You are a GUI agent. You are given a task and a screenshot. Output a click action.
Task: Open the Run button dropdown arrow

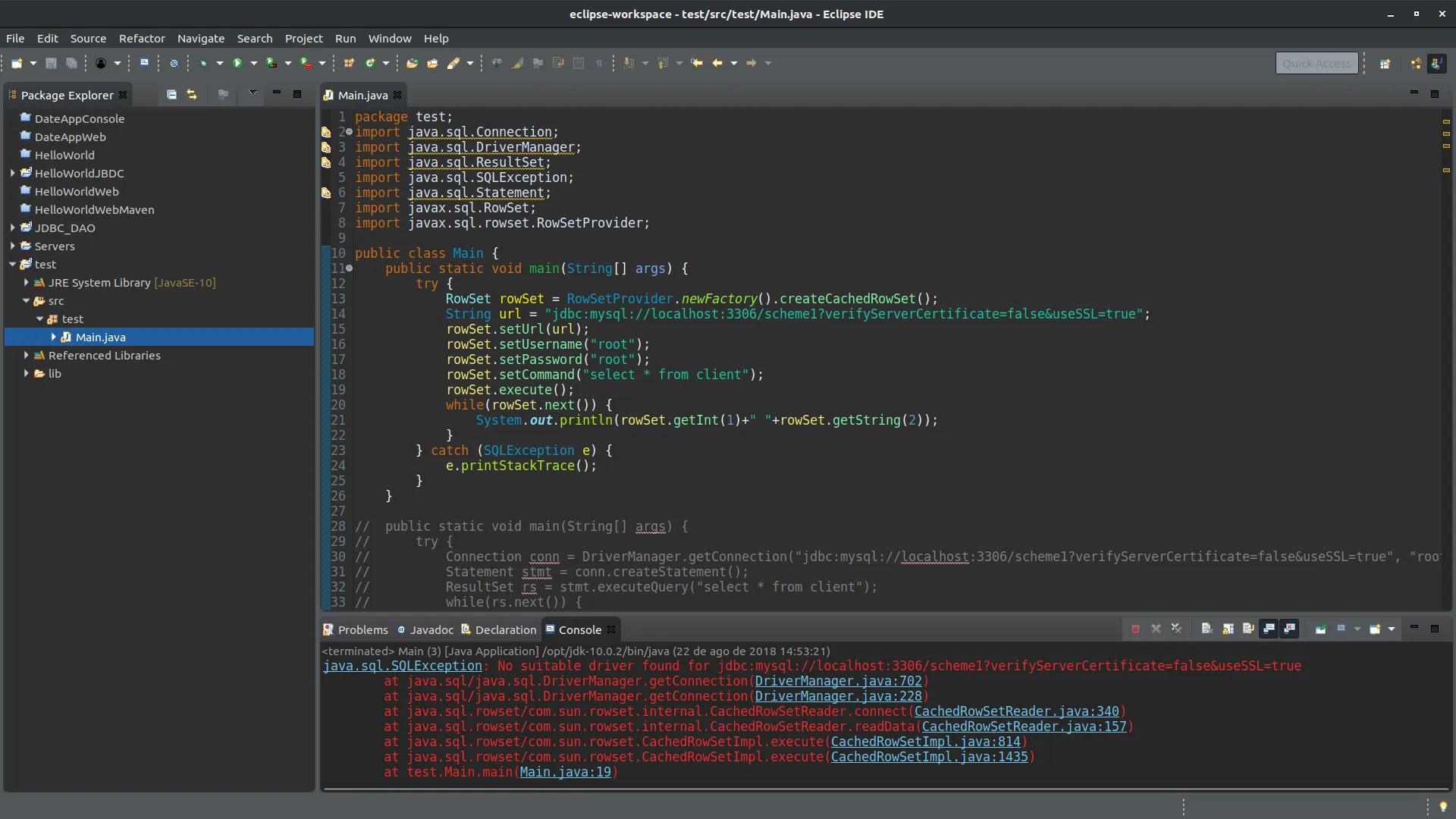pos(254,63)
